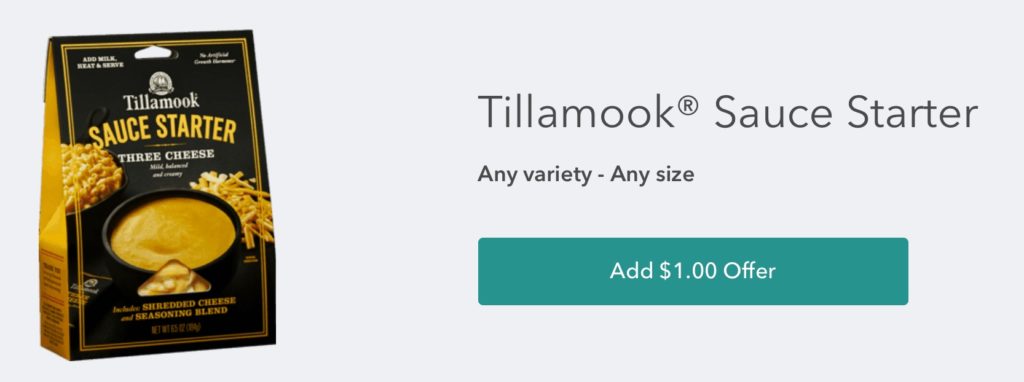The image size is (1024, 382).
Task: Open the Tillamook Sauce Starter product title
Action: [x=728, y=111]
